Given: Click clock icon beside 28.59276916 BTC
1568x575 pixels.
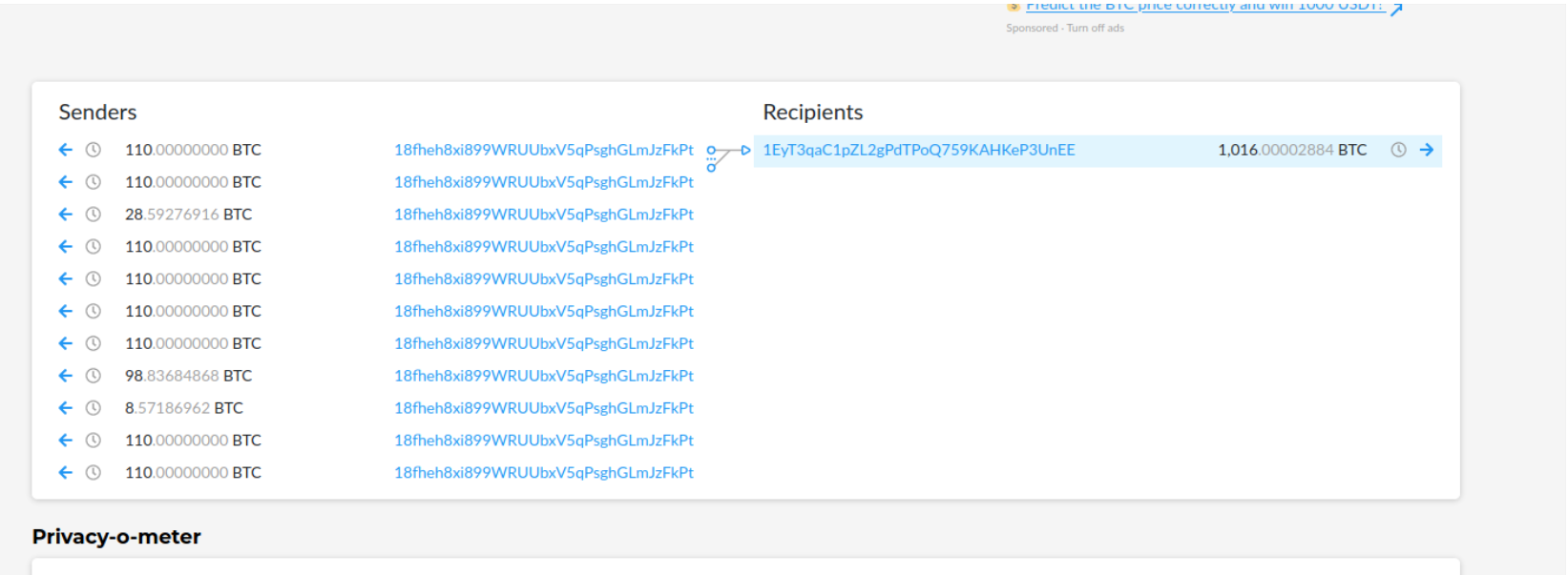Looking at the screenshot, I should pyautogui.click(x=94, y=215).
